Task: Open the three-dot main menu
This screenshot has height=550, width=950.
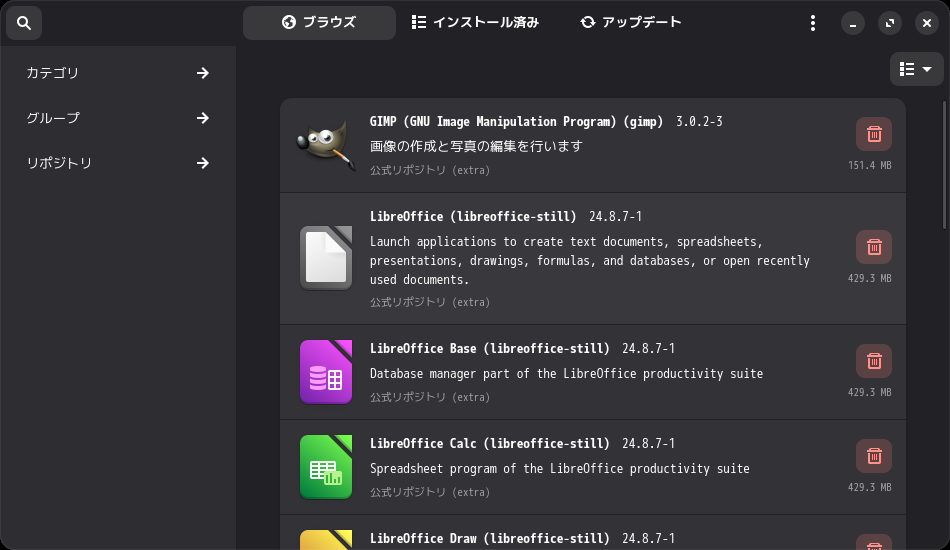Action: click(813, 23)
